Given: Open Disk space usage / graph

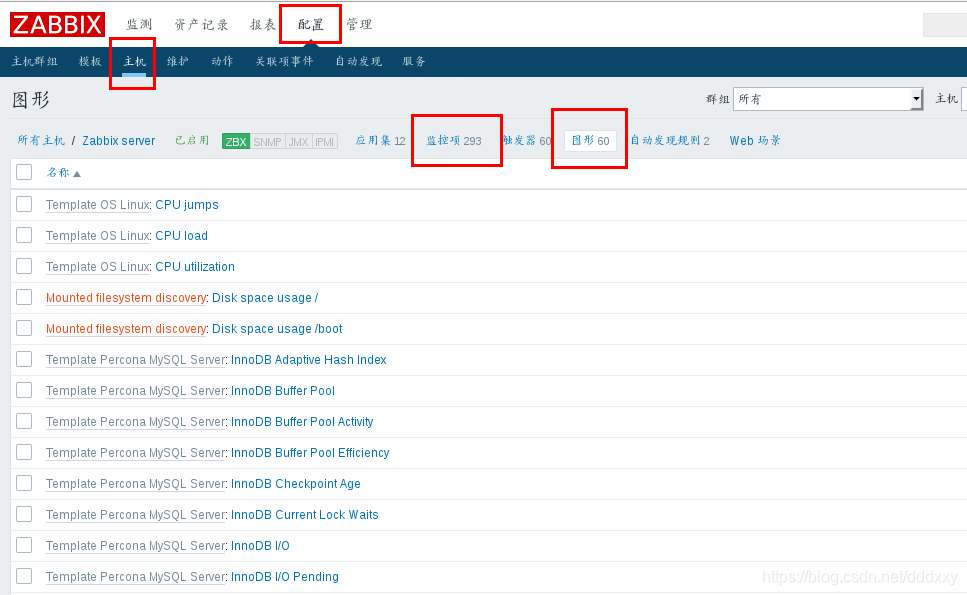Looking at the screenshot, I should [x=265, y=298].
